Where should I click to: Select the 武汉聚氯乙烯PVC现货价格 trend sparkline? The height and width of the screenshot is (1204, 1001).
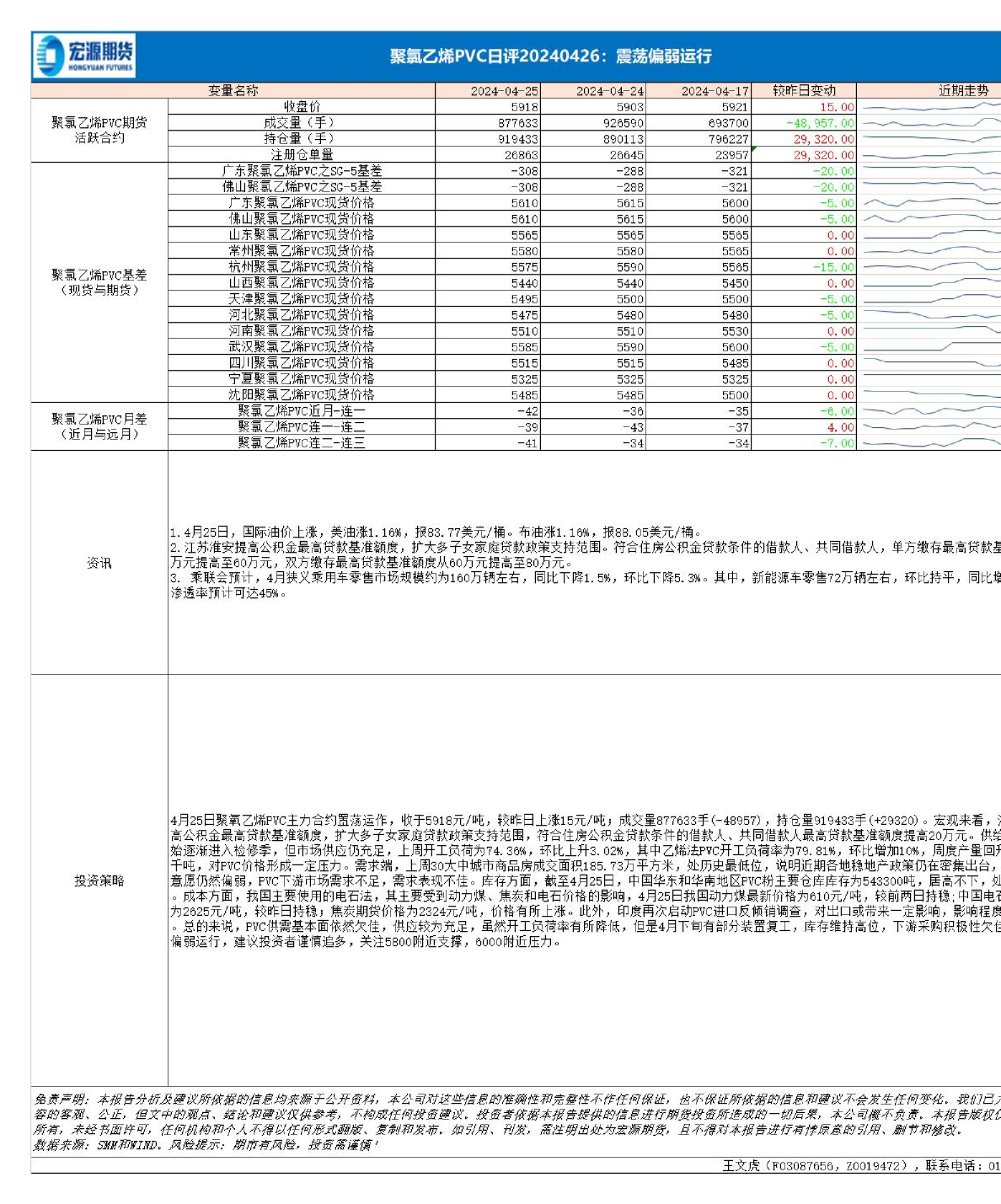pyautogui.click(x=929, y=346)
